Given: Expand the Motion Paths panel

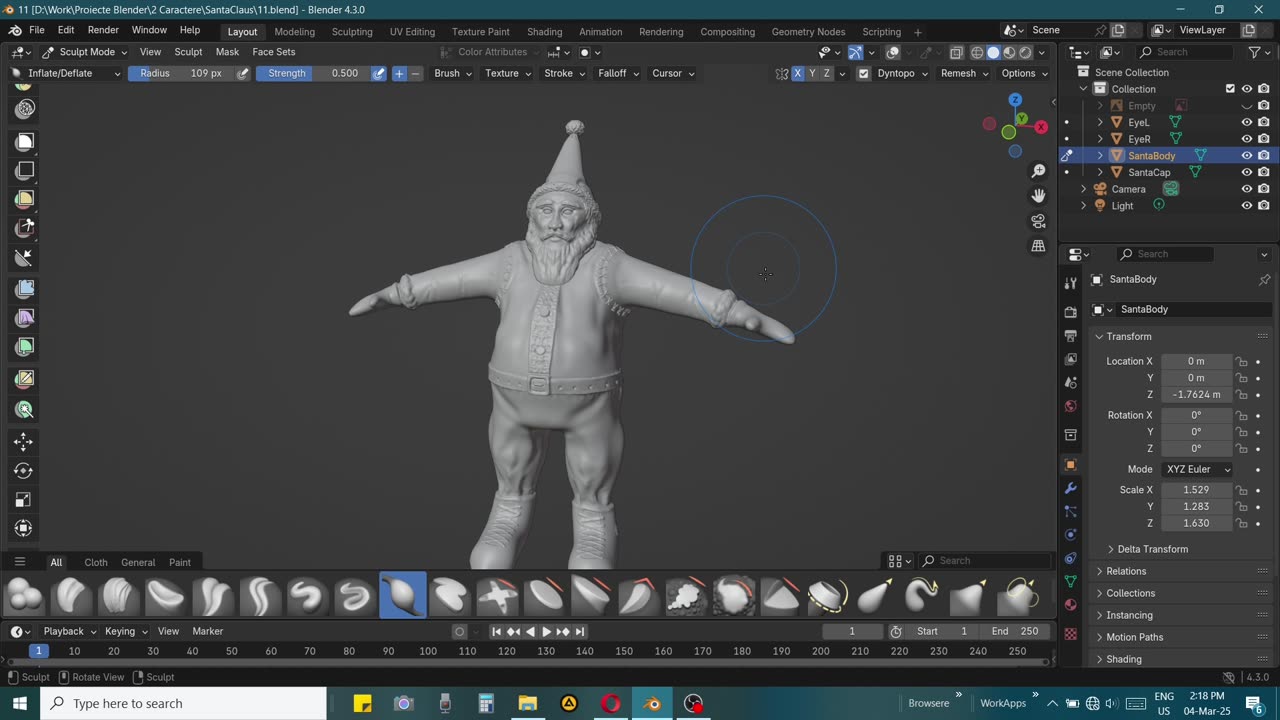Looking at the screenshot, I should [x=1133, y=637].
